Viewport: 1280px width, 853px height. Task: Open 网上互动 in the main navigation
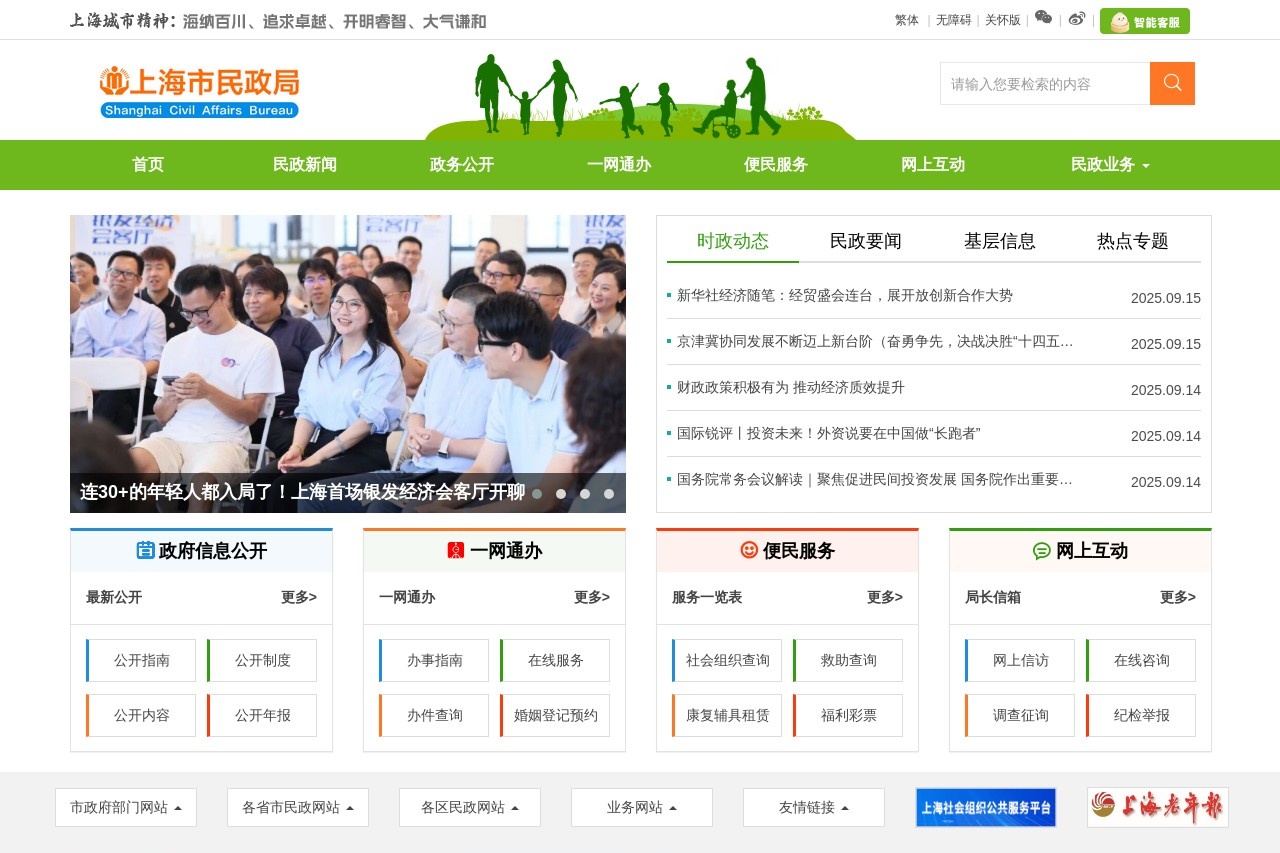(x=932, y=164)
